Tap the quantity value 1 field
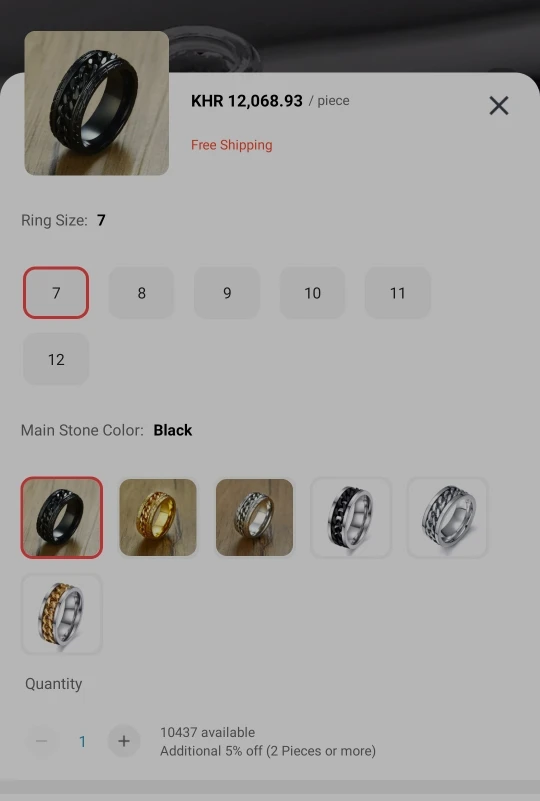540x801 pixels. (83, 741)
